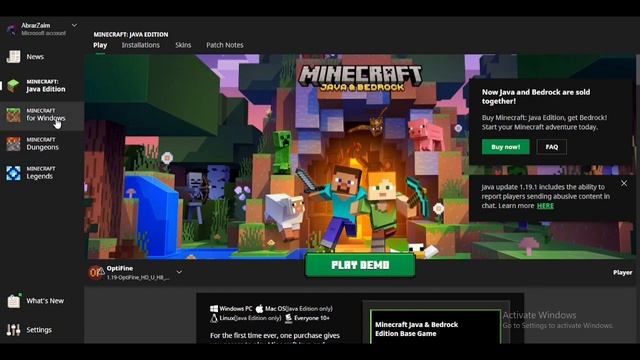Viewport: 640px width, 360px height.
Task: Open the What's New icon
Action: coord(13,301)
